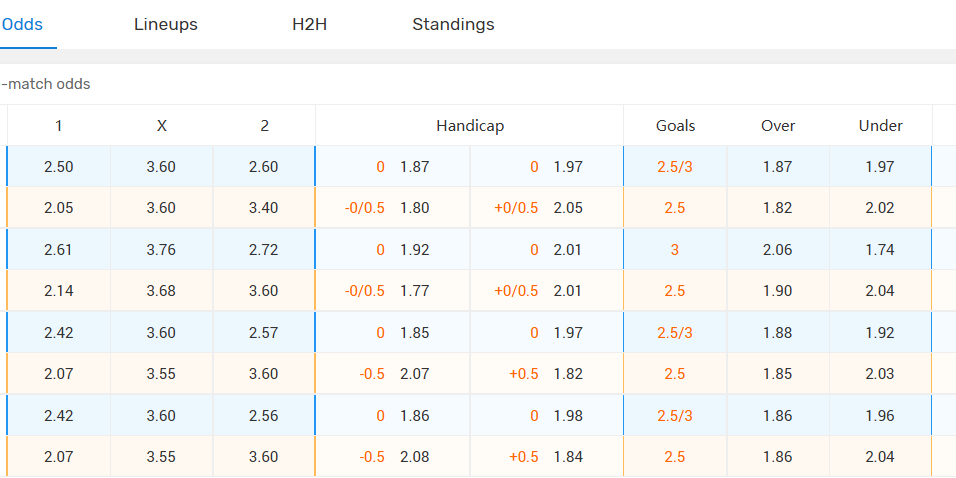Choose Over odds 2.06
Viewport: 956px width, 478px height.
[777, 249]
